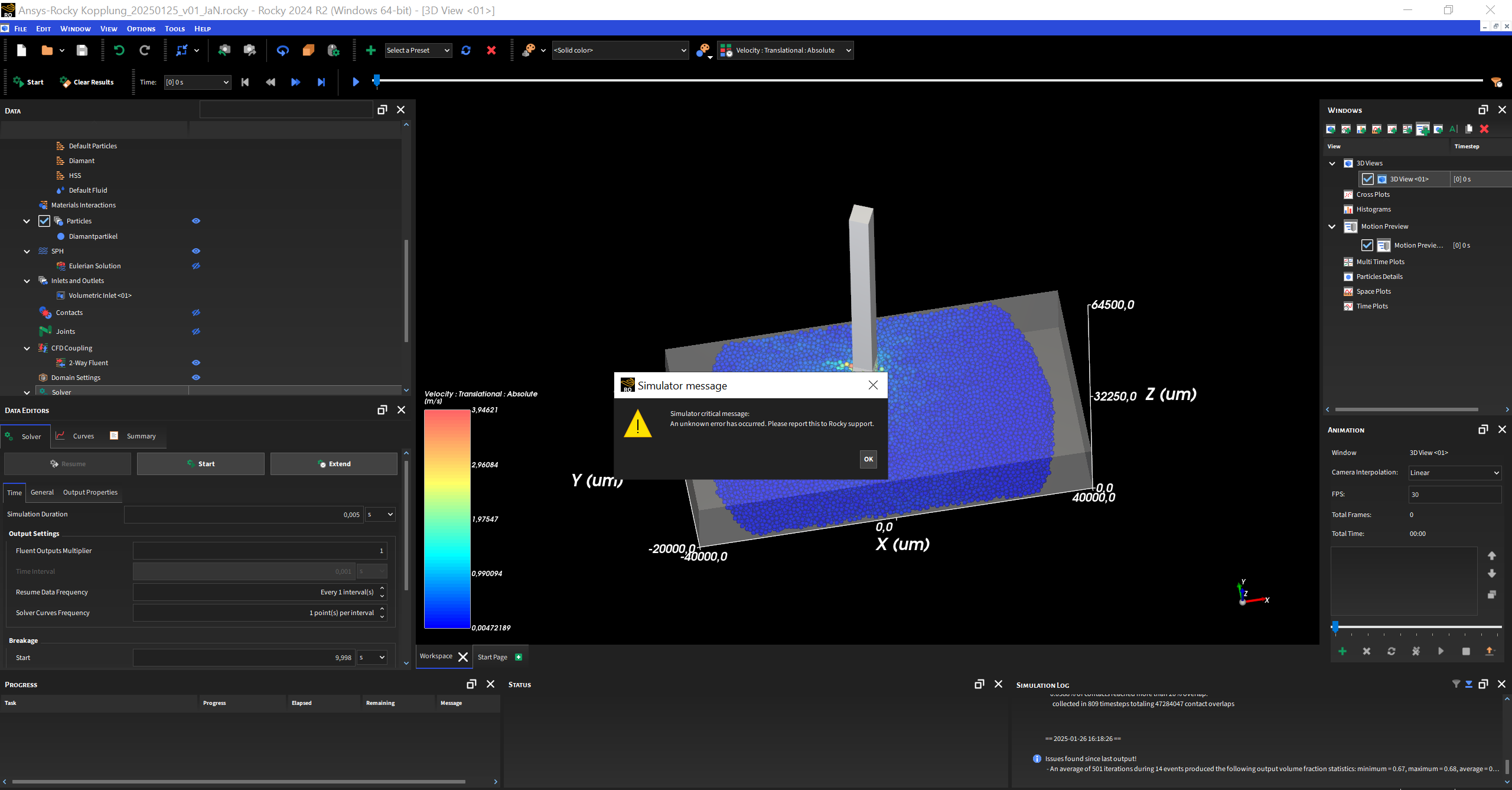Screen dimensions: 1512x790
Task: Click the Start button in the top toolbar
Action: click(x=28, y=82)
